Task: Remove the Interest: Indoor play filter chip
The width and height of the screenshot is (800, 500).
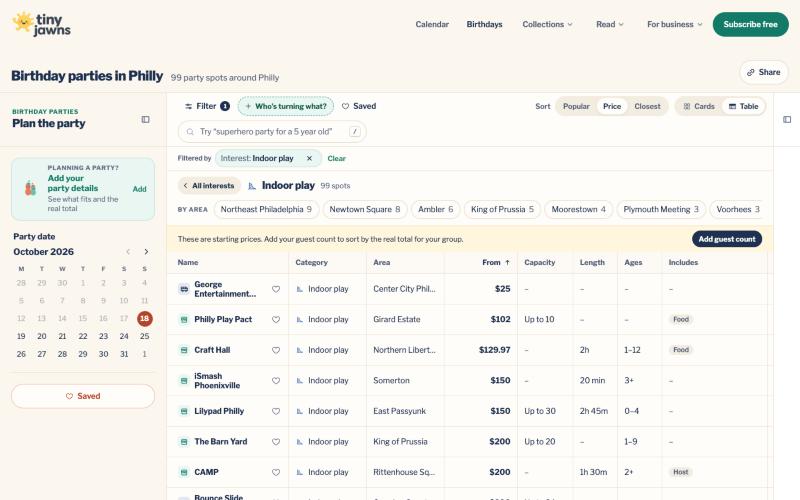Action: (x=309, y=159)
